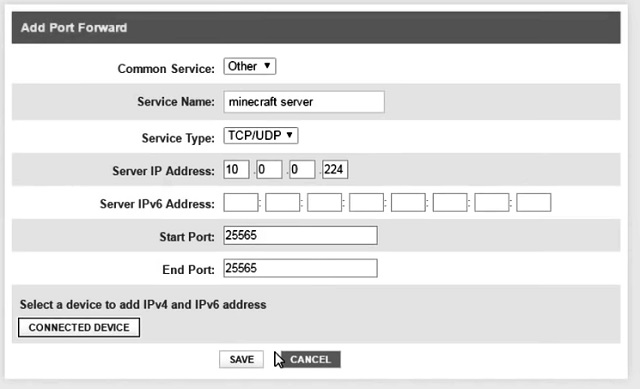Screen dimensions: 640x389
Task: Click the sixth Server IPv6 Address field
Action: (x=450, y=202)
